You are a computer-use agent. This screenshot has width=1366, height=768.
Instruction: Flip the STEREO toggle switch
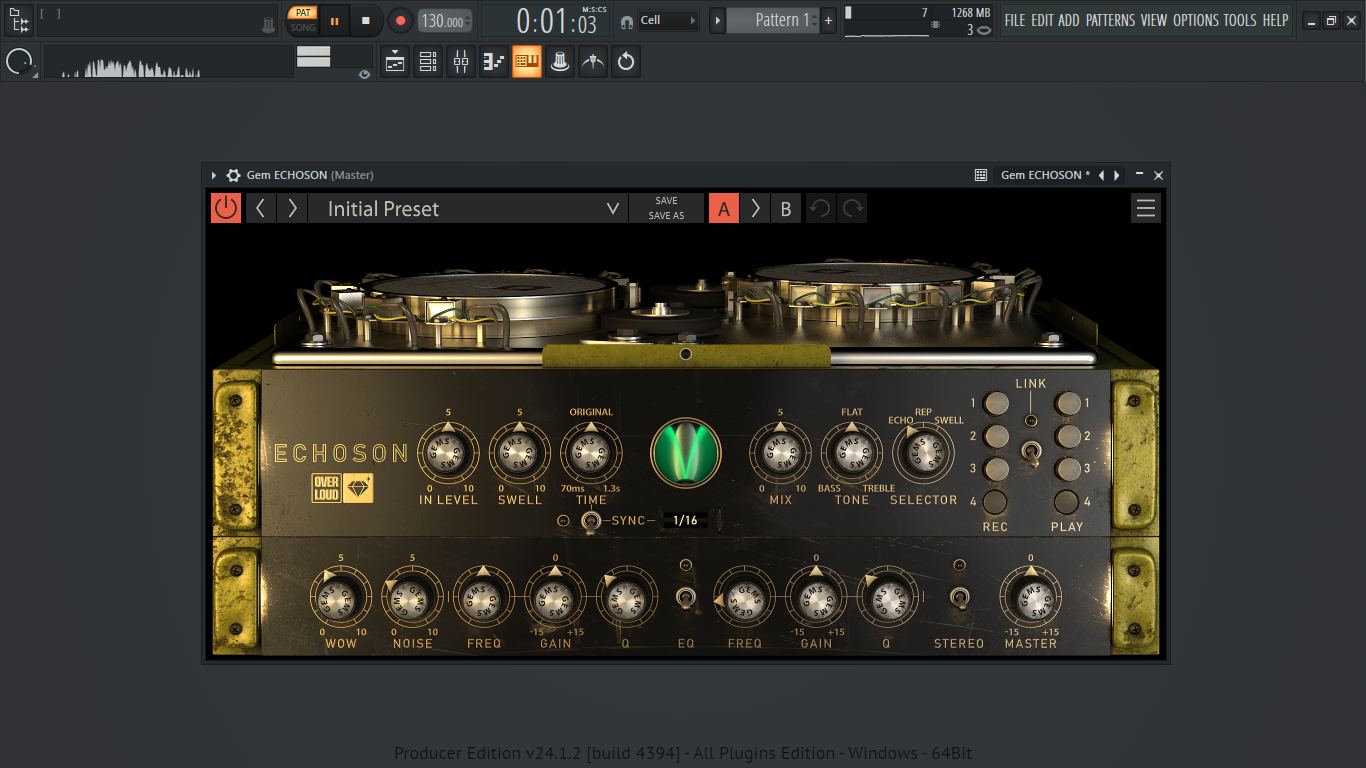[x=959, y=598]
